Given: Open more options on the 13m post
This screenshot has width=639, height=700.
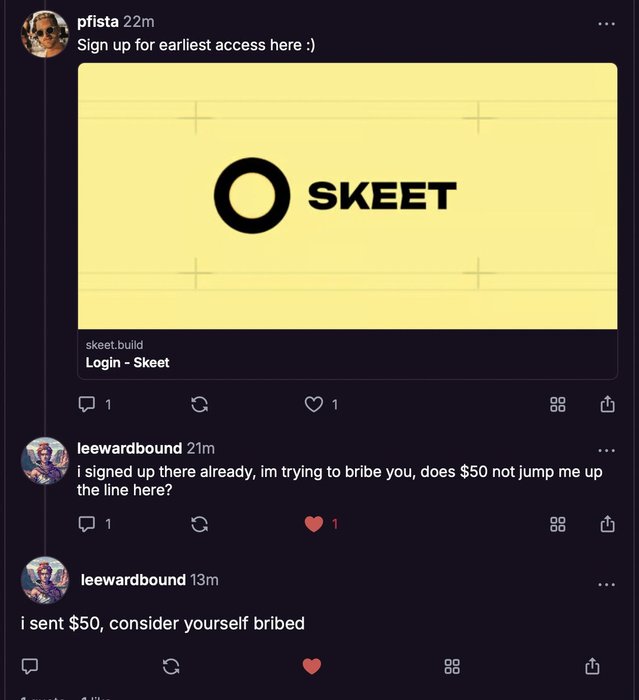Looking at the screenshot, I should 606,584.
